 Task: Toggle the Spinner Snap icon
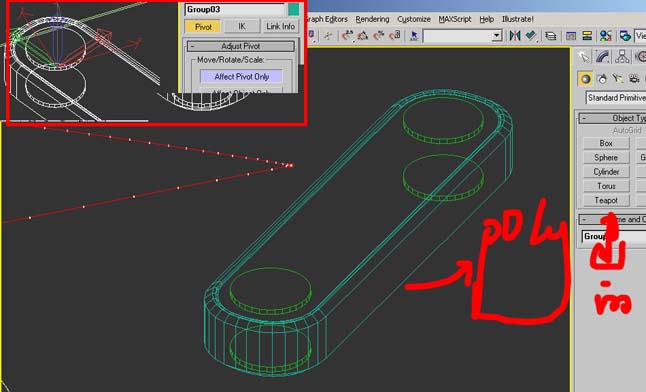tap(395, 36)
